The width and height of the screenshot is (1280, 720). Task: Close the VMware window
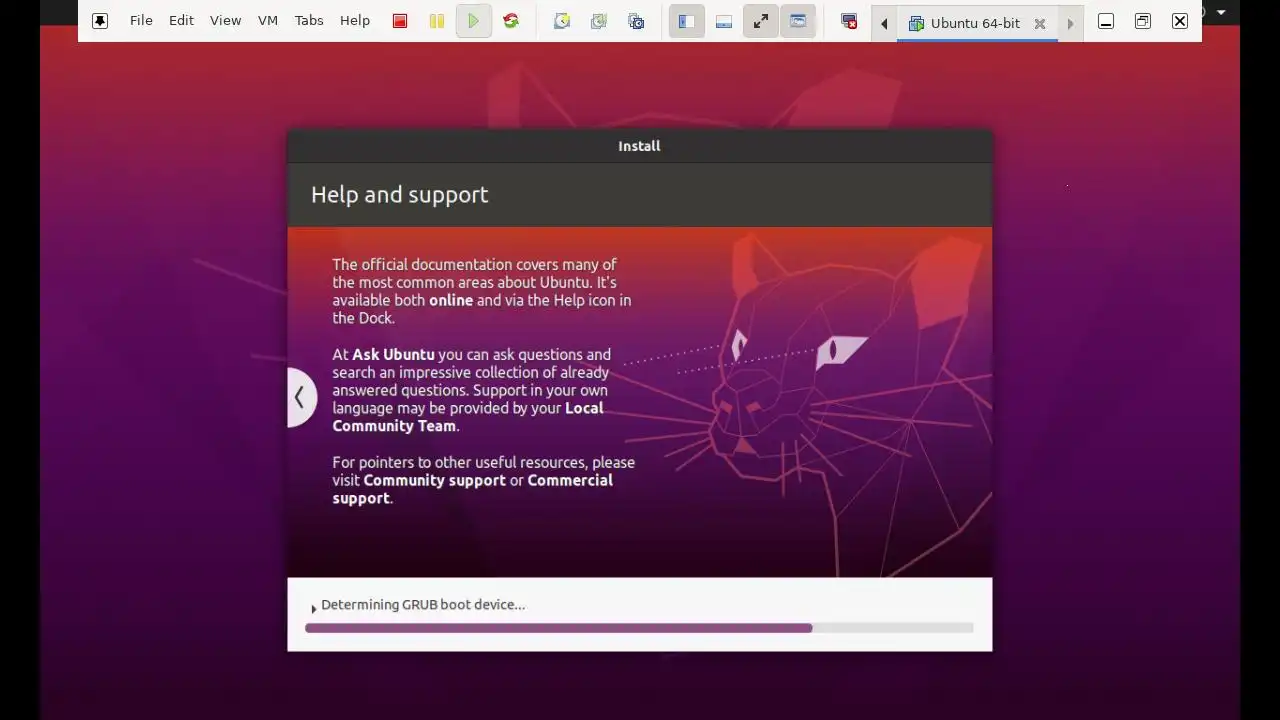(x=1180, y=21)
